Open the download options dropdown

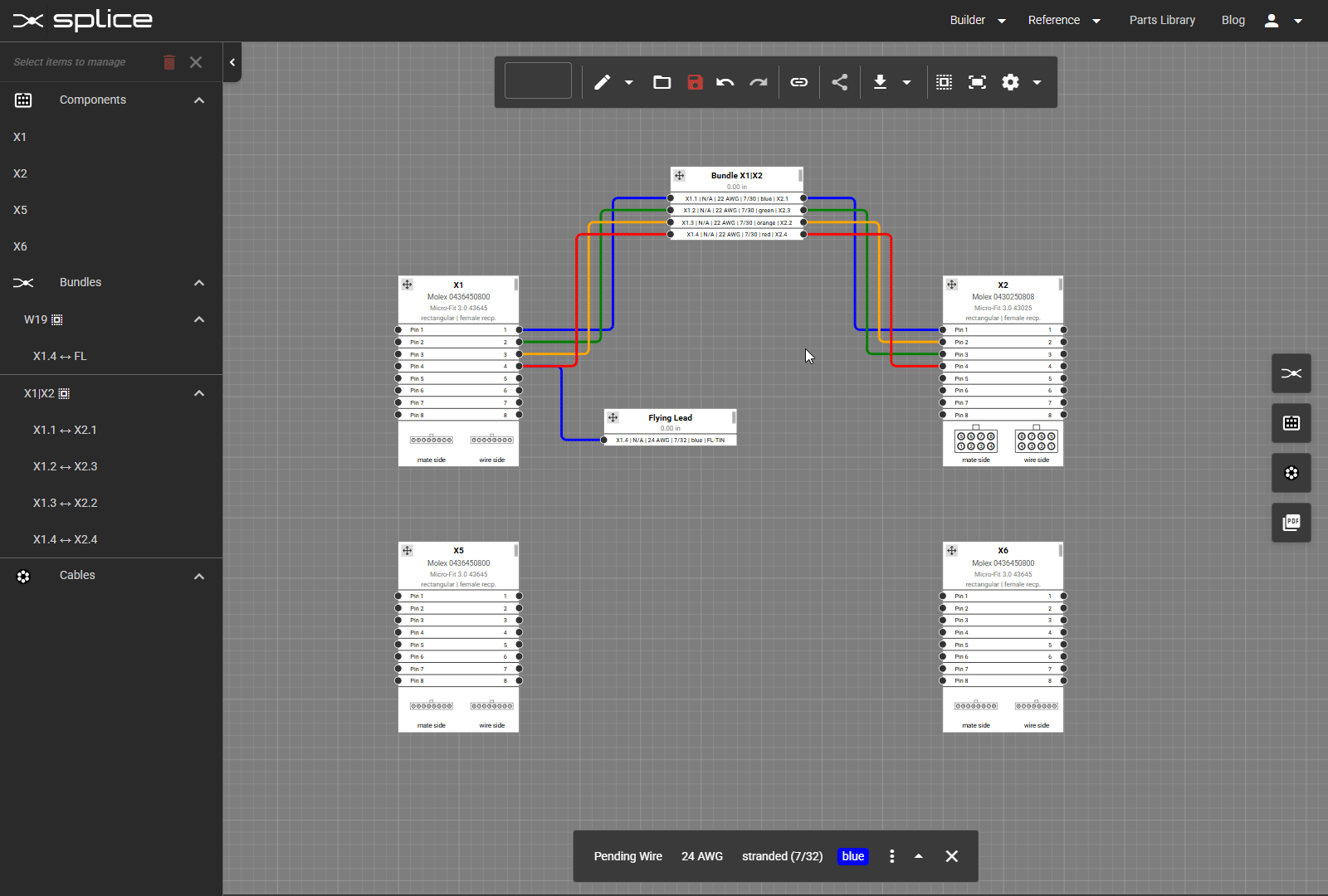coord(907,82)
